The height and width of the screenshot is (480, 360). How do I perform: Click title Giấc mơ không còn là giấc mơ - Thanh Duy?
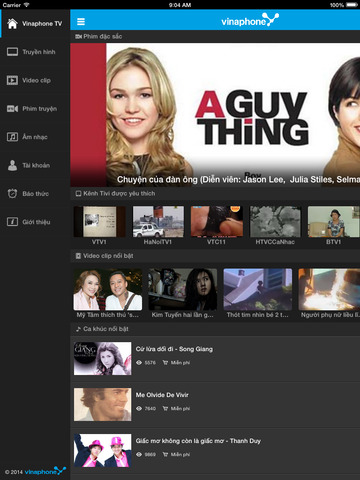198,441
